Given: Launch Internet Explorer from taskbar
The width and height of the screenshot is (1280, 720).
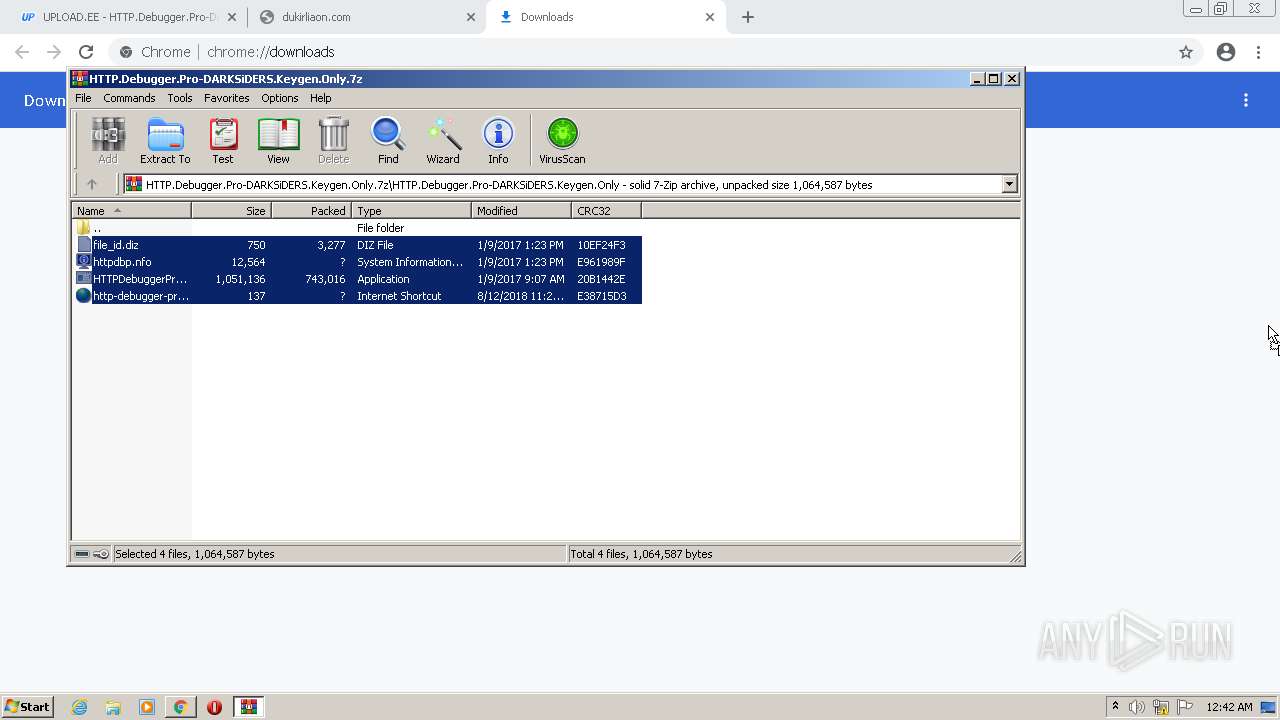Looking at the screenshot, I should coord(79,707).
